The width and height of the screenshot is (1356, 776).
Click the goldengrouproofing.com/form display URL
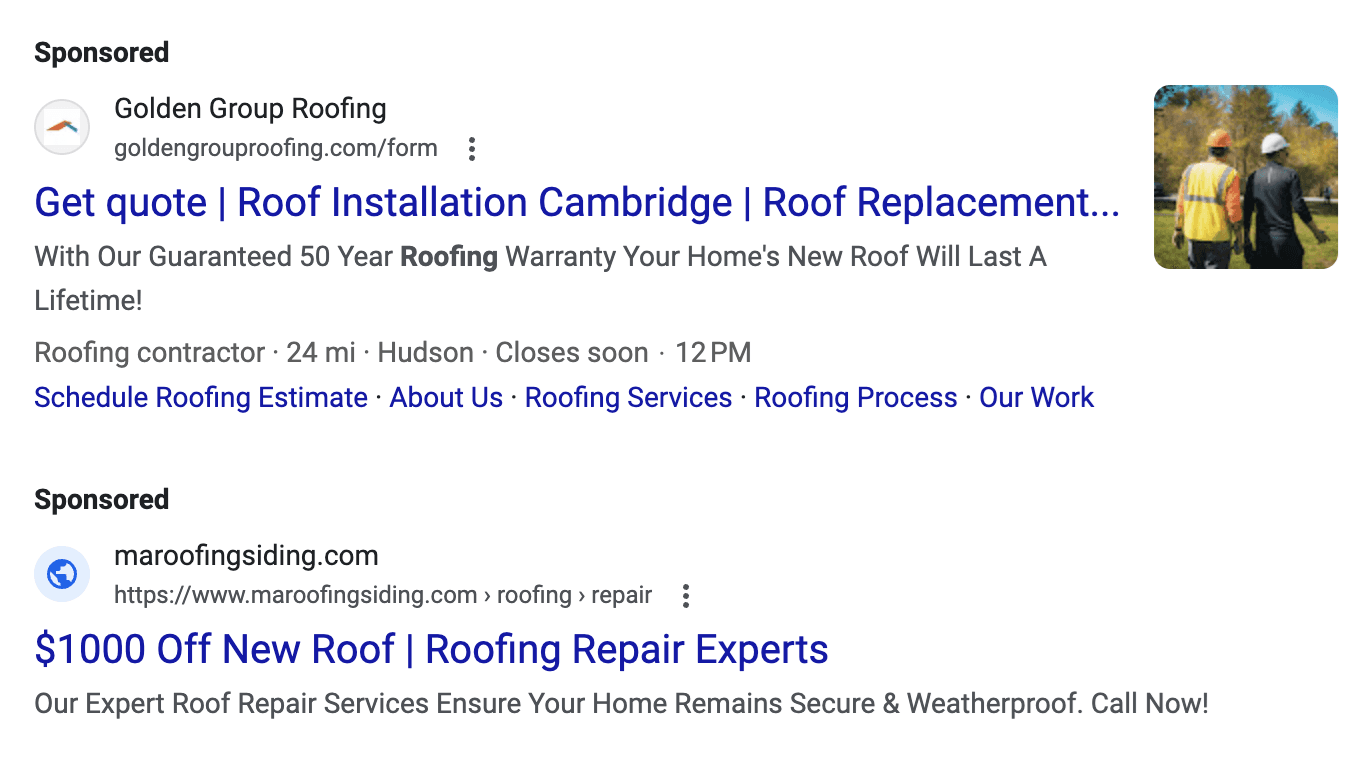pos(276,148)
